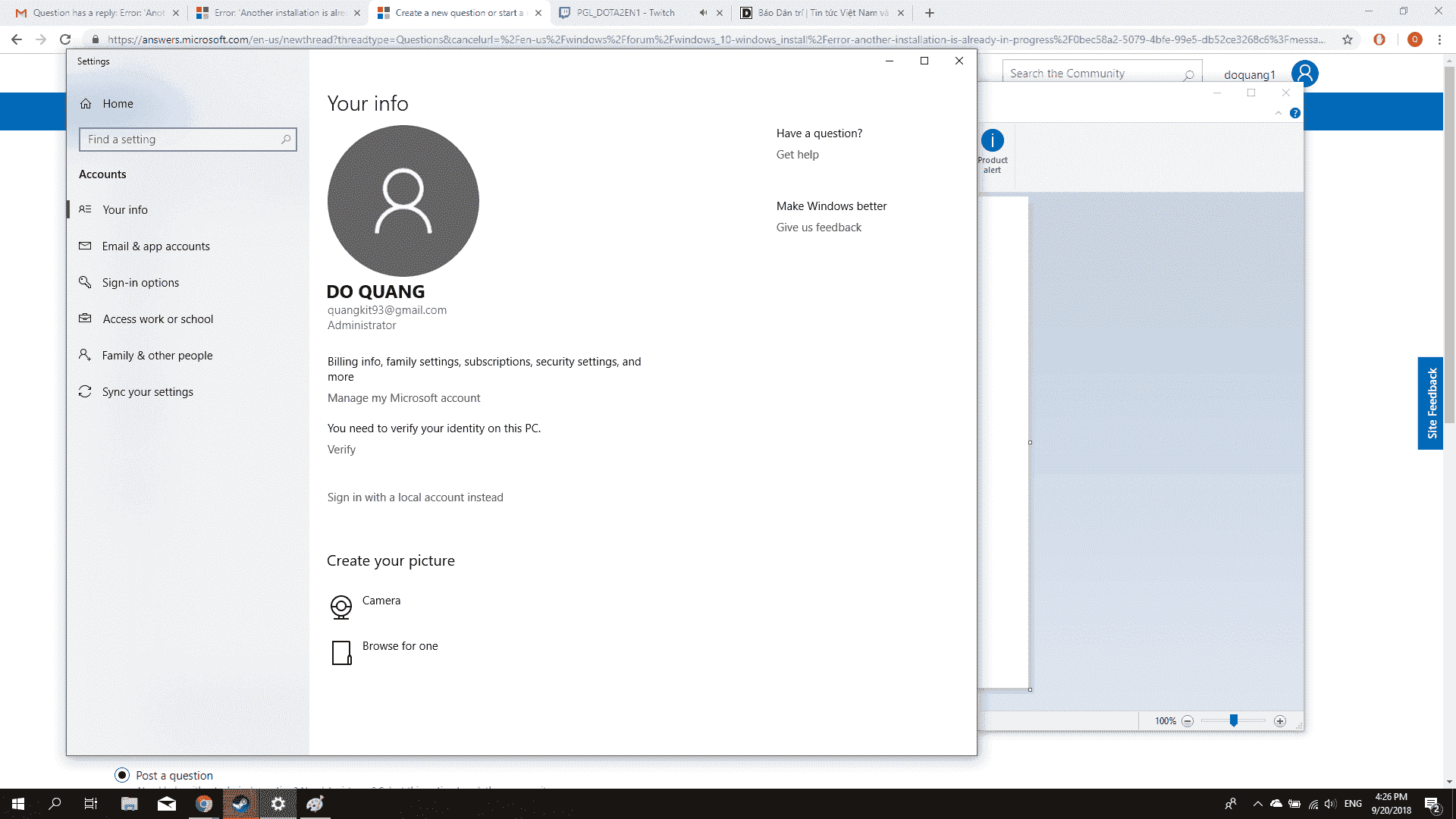Open volume control in system tray

(x=1331, y=804)
